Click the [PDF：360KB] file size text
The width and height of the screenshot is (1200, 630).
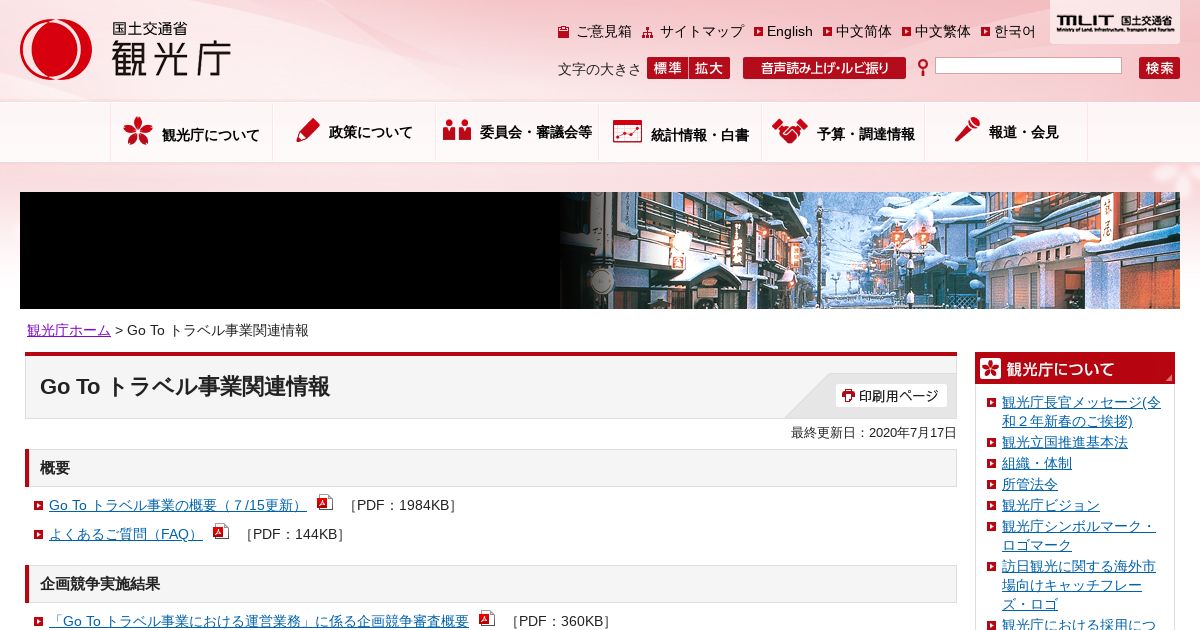pyautogui.click(x=560, y=621)
